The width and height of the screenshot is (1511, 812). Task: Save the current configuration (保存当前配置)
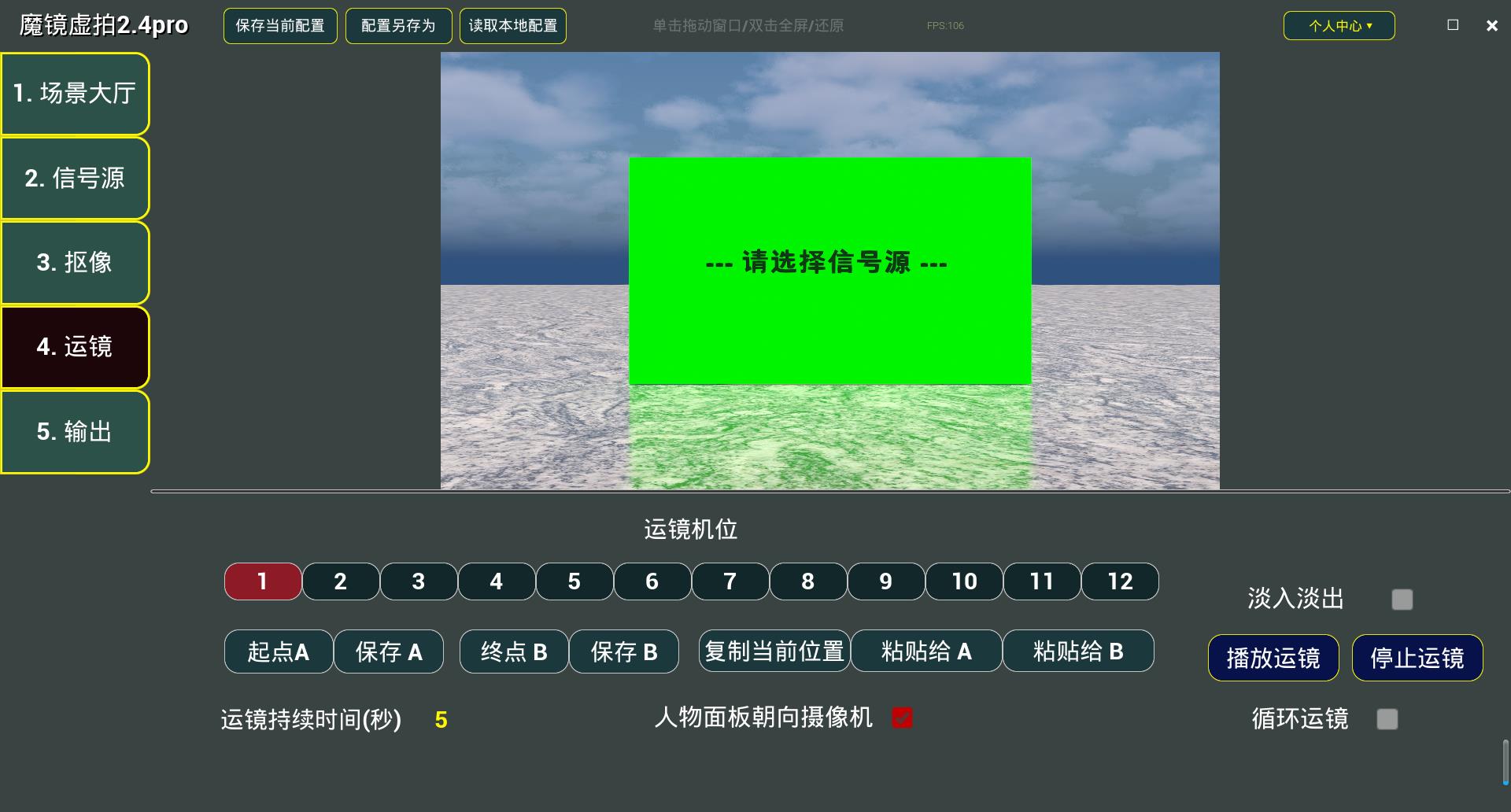point(279,25)
